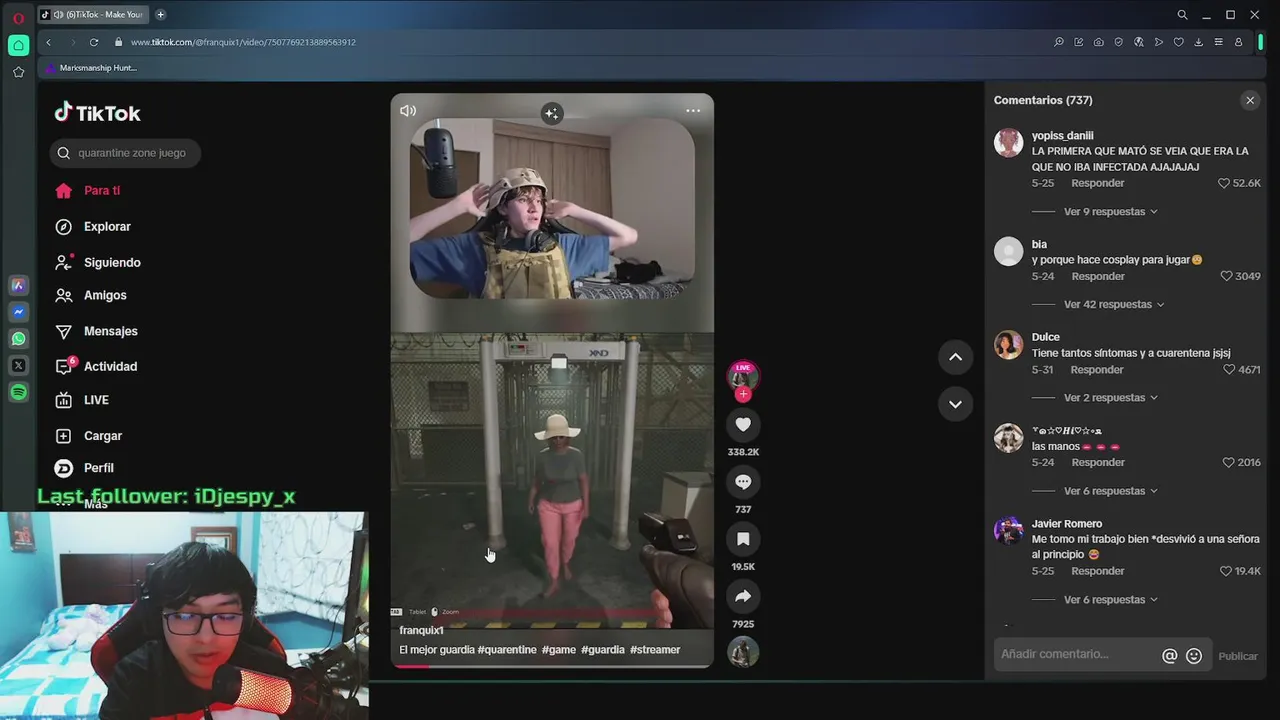
Task: Open Opera sidebar bookmarks star
Action: coord(18,72)
